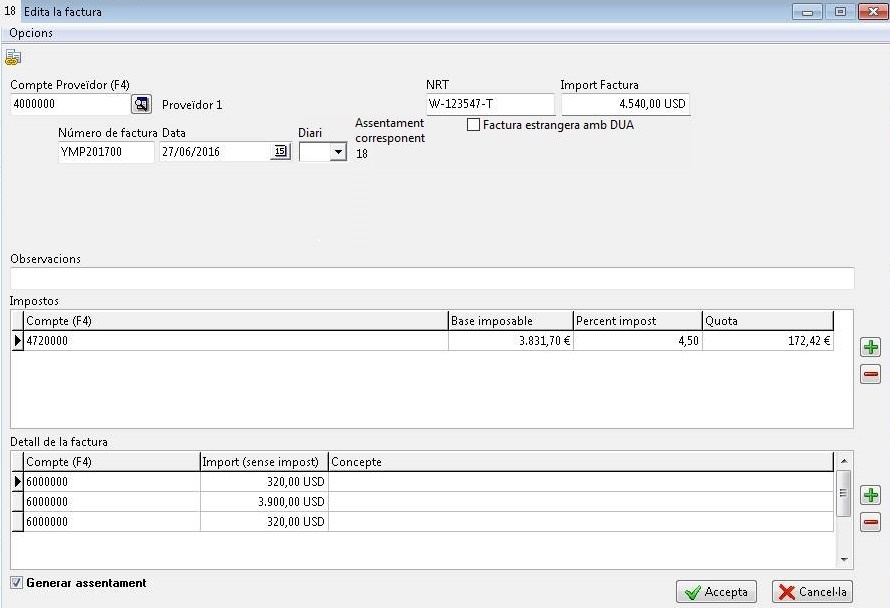
Task: Edit the Import Factura amount field
Action: pyautogui.click(x=625, y=104)
